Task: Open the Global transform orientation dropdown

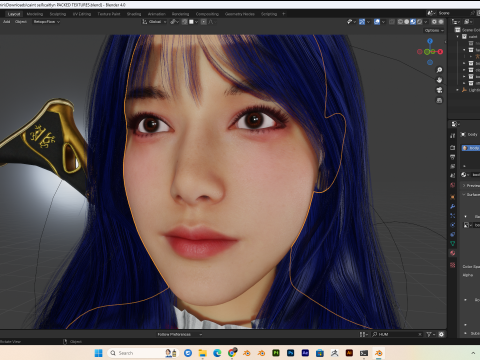Action: coord(154,22)
